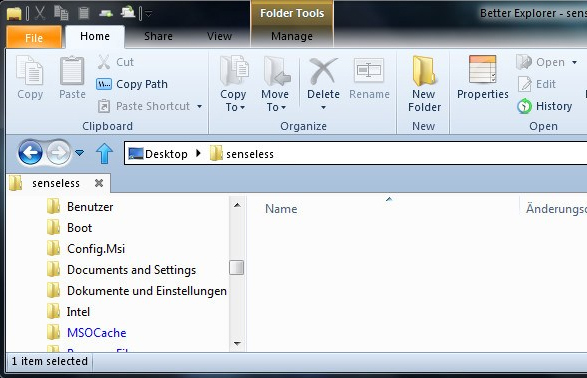Viewport: 587px width, 378px height.
Task: Click the tree scrollbar down arrow
Action: (237, 344)
